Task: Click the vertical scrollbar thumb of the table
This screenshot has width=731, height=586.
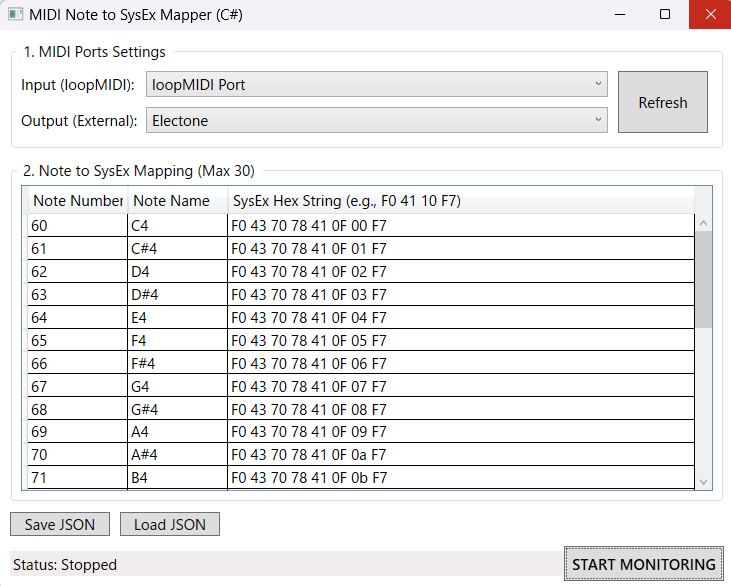Action: coord(703,279)
